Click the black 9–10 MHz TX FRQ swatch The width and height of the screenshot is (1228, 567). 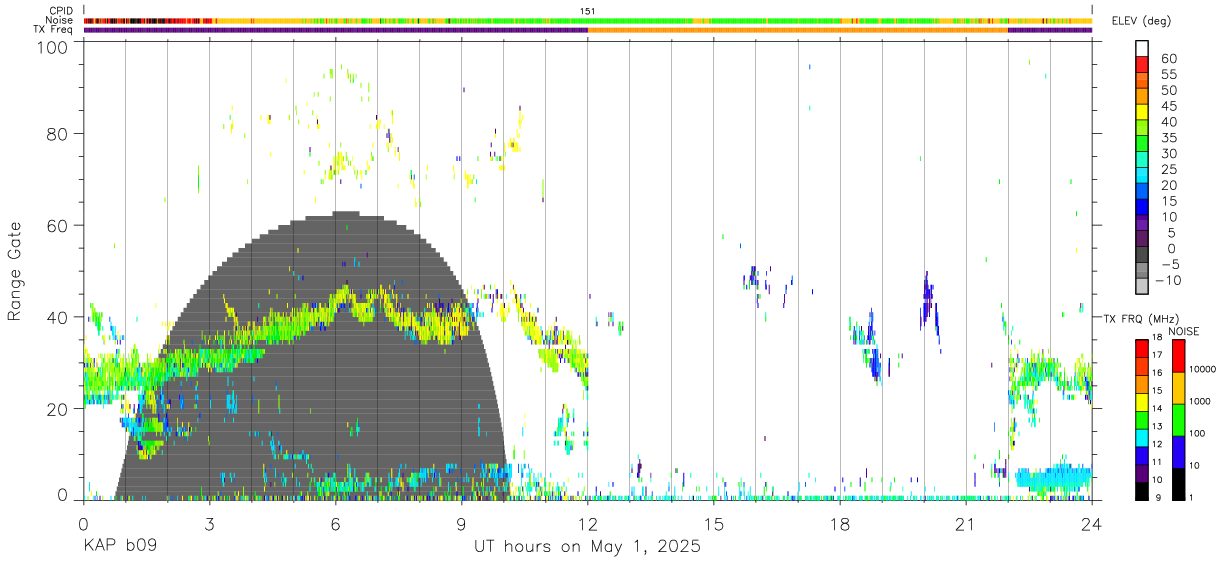(1142, 489)
